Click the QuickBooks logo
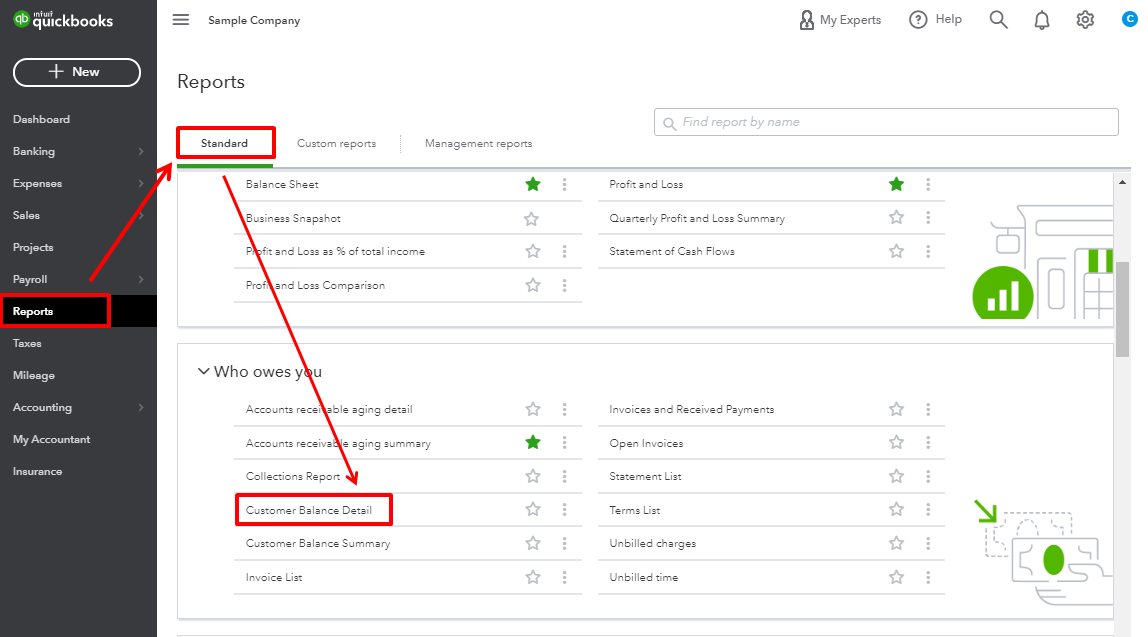Screen dimensions: 1148x637 click(x=64, y=20)
